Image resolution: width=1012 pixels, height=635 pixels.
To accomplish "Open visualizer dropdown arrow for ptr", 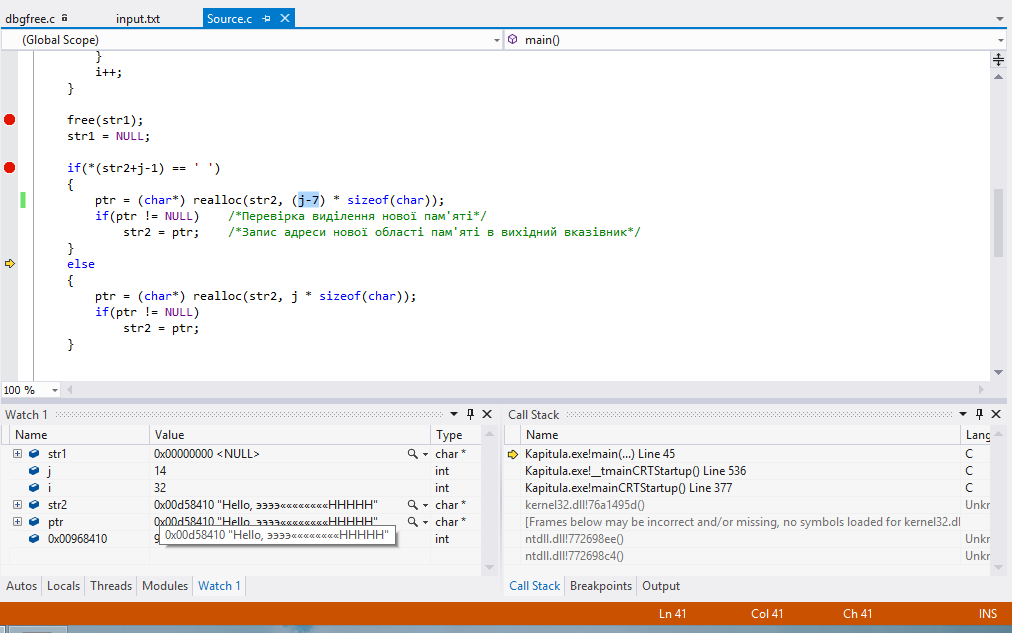I will 425,522.
